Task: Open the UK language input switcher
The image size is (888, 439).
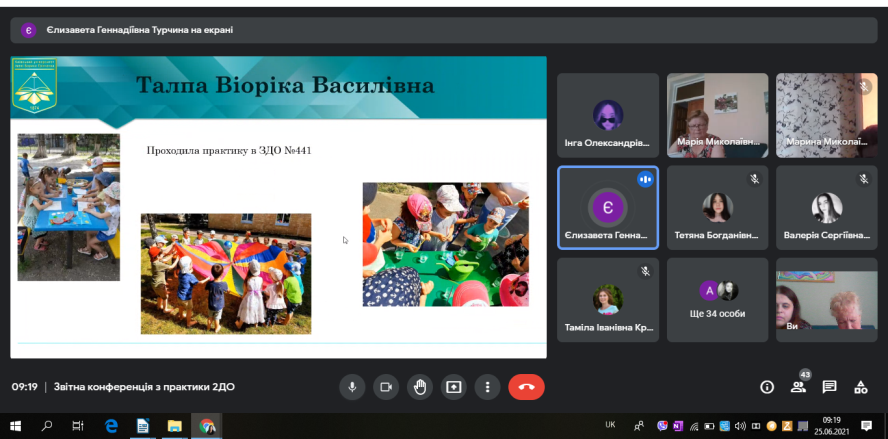Action: click(x=610, y=425)
